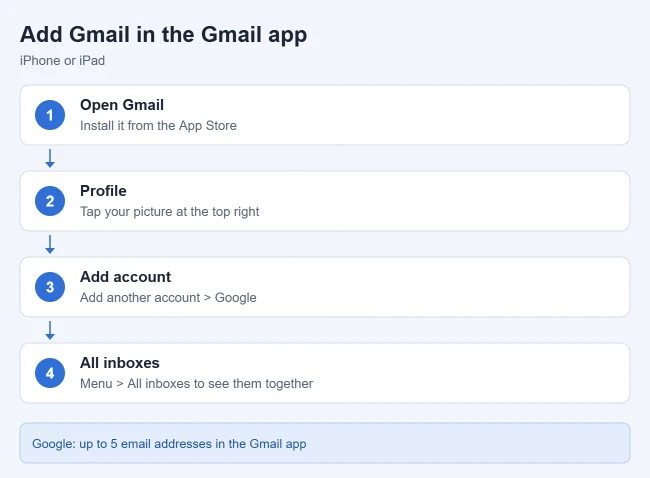650x478 pixels.
Task: Click "Add another account > Google" text
Action: coord(168,297)
